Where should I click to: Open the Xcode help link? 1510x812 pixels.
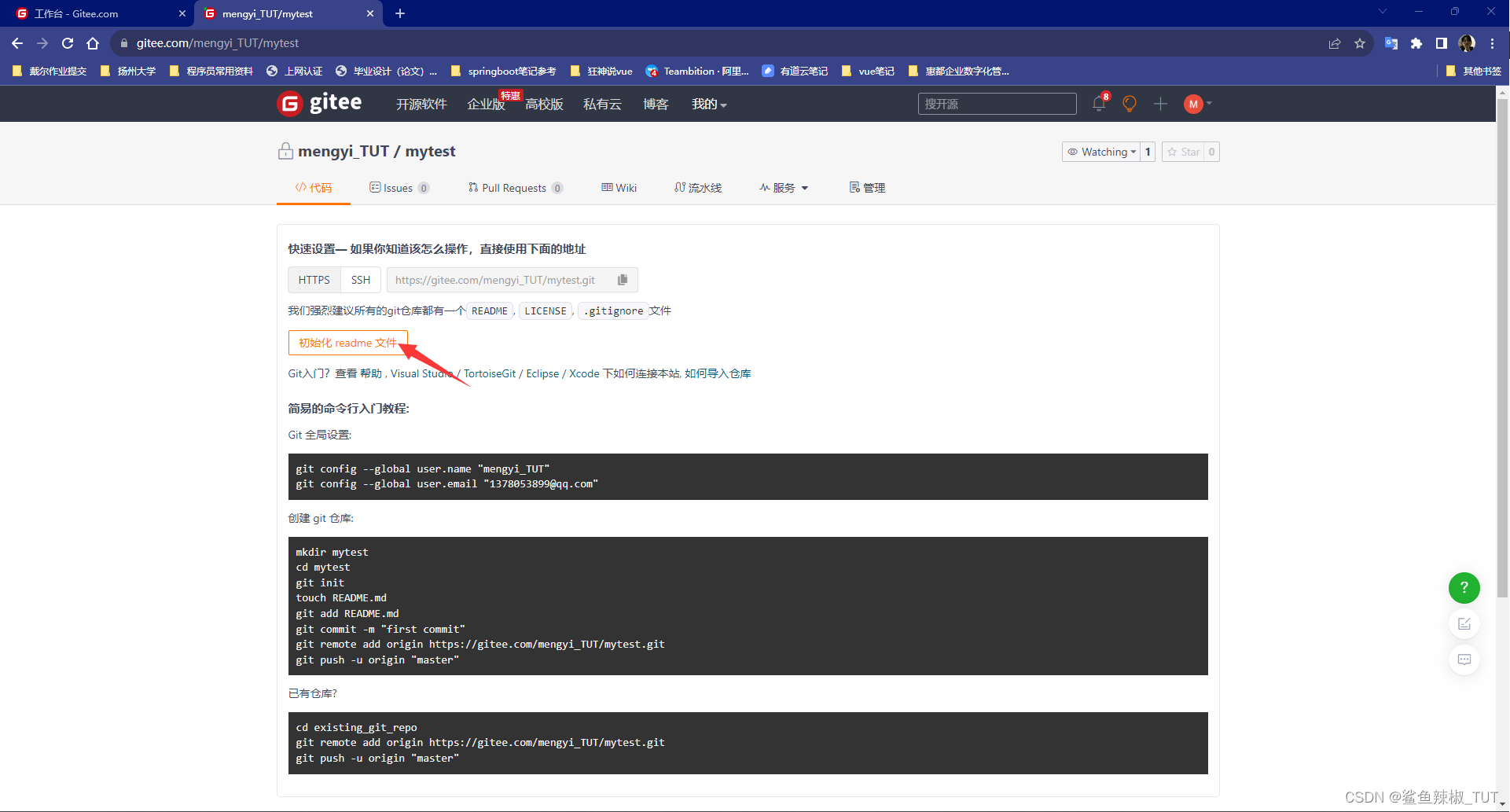click(x=584, y=373)
